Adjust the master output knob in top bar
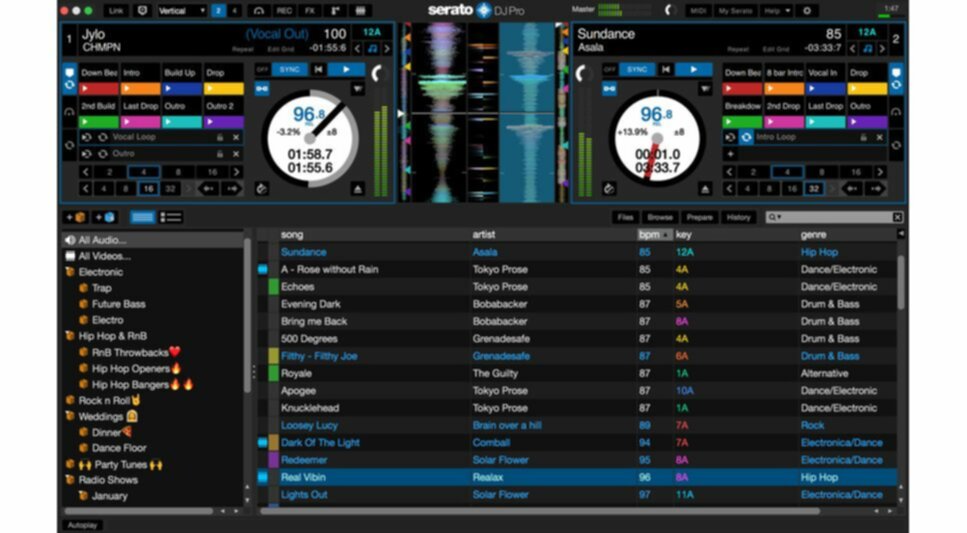The height and width of the screenshot is (533, 967). pos(669,10)
